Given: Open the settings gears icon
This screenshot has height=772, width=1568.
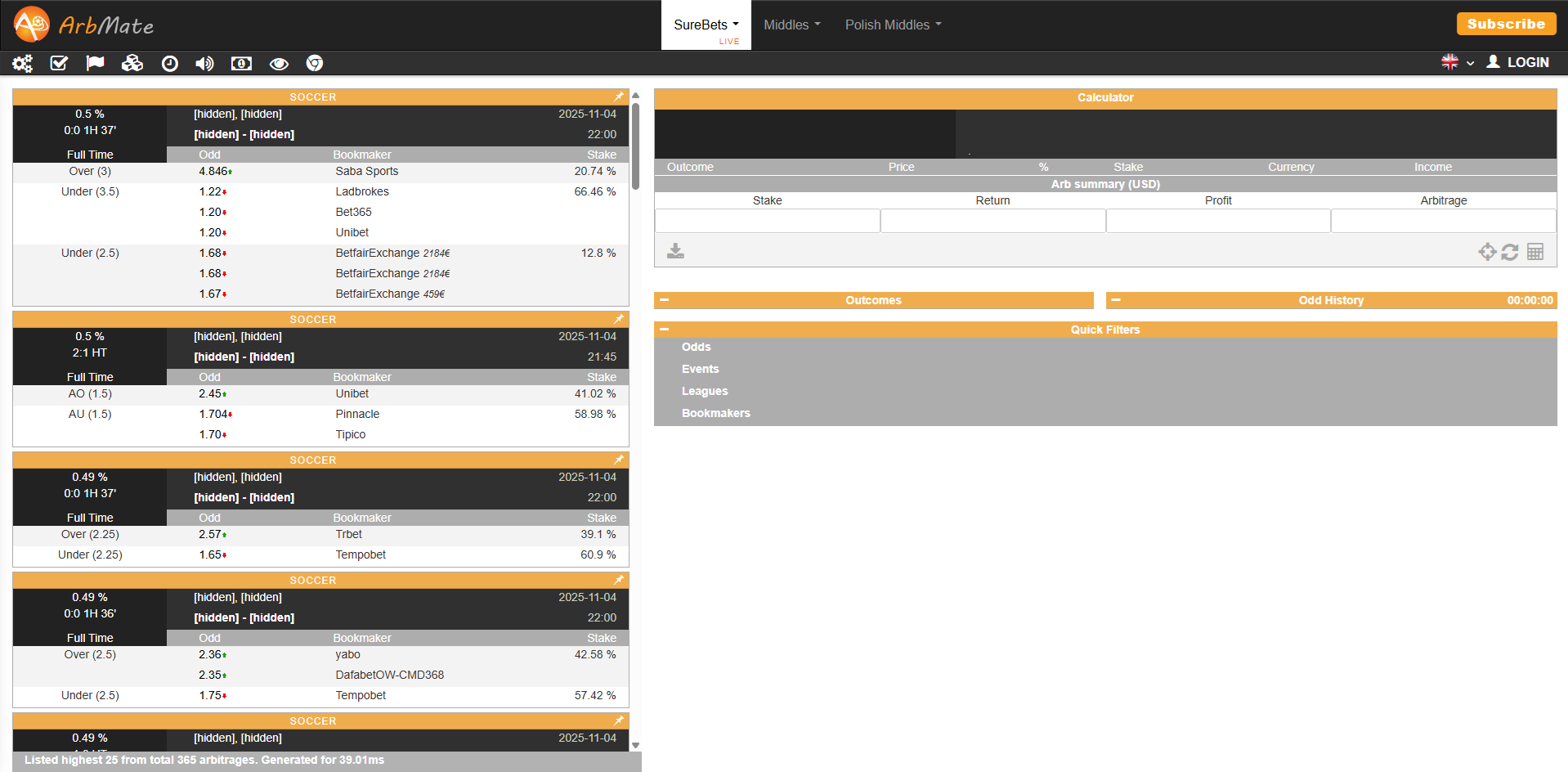Looking at the screenshot, I should click(22, 63).
